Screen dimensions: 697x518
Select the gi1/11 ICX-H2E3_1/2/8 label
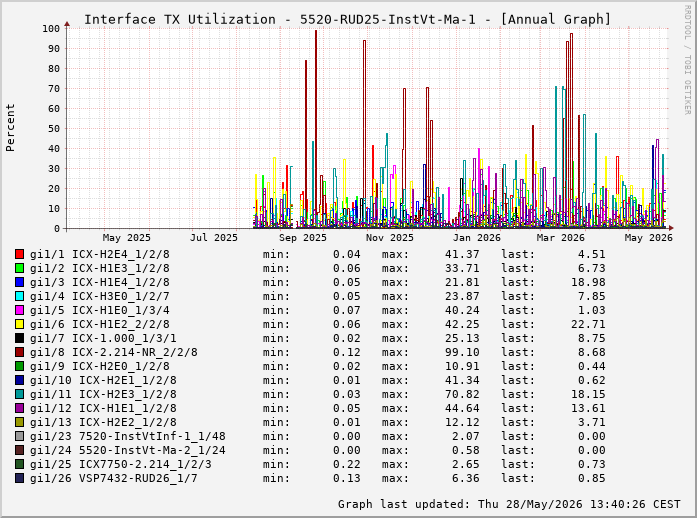pyautogui.click(x=103, y=394)
